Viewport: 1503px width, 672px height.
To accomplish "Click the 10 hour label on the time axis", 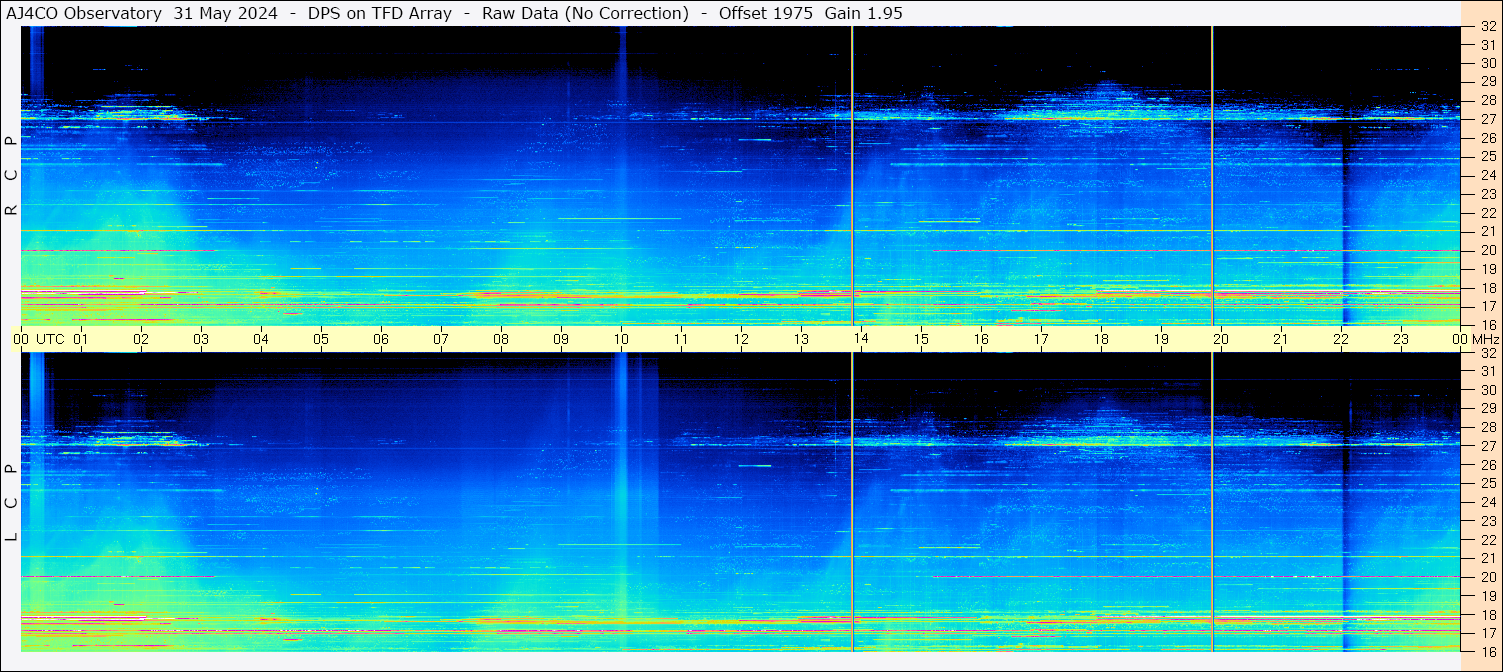I will (621, 339).
